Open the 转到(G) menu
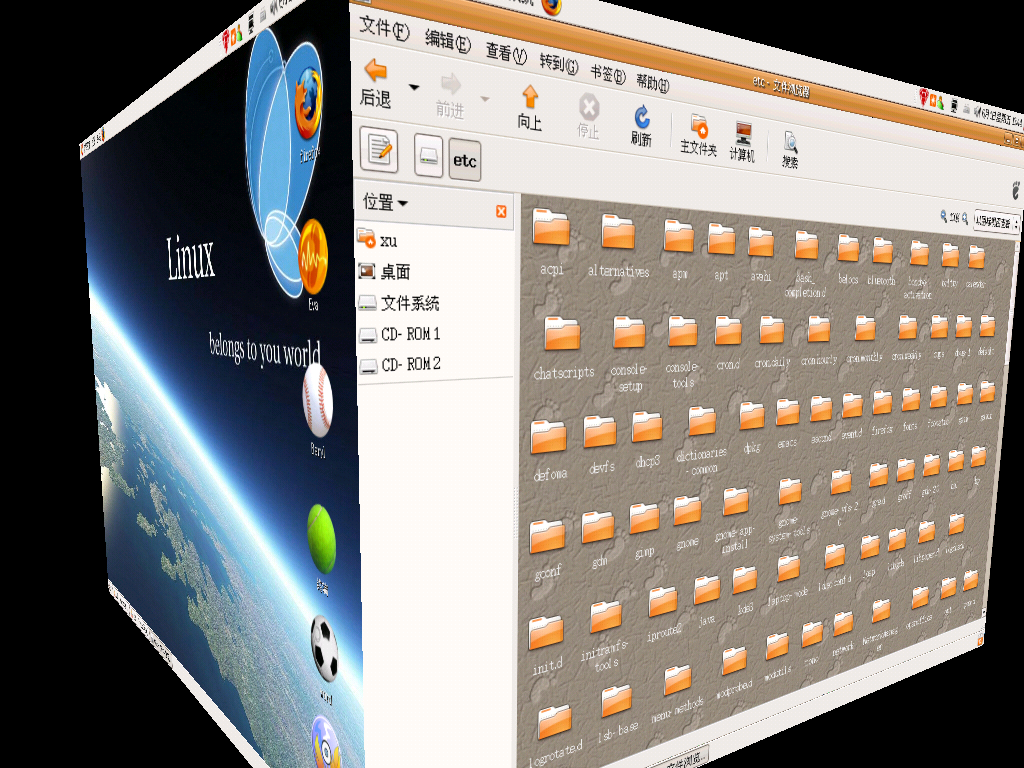This screenshot has width=1024, height=768. tap(558, 63)
